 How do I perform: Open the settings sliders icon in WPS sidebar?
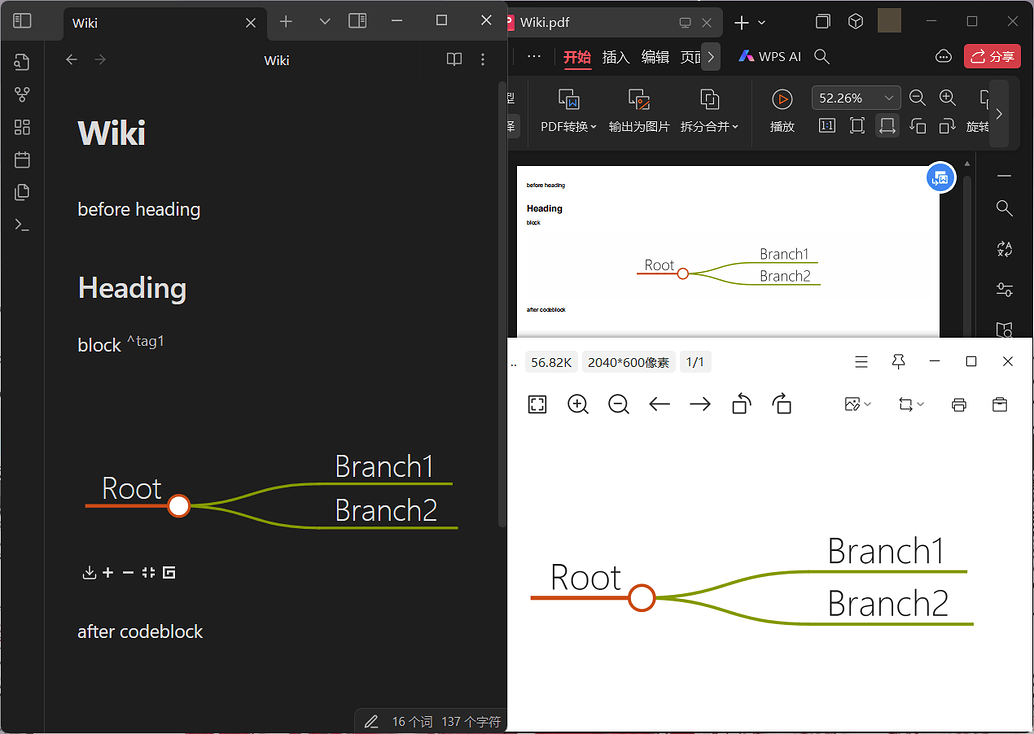[1004, 290]
